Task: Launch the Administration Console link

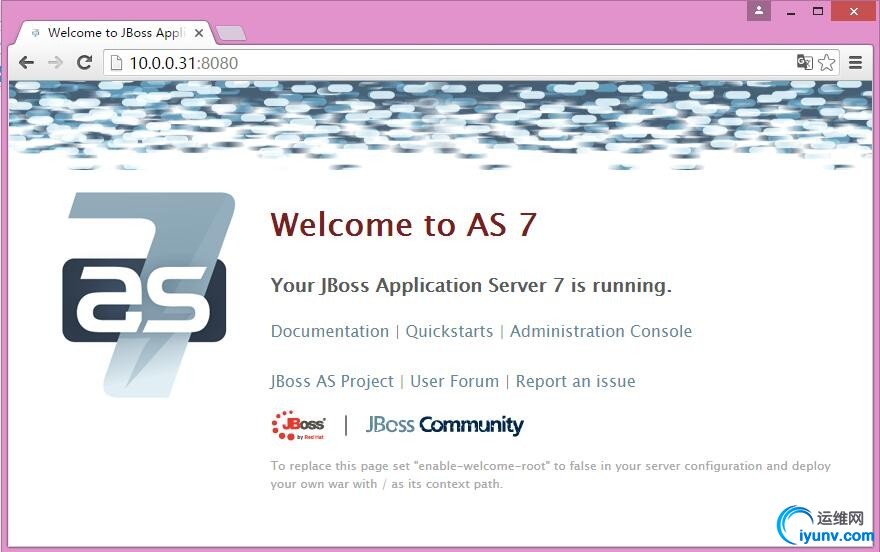Action: tap(601, 331)
